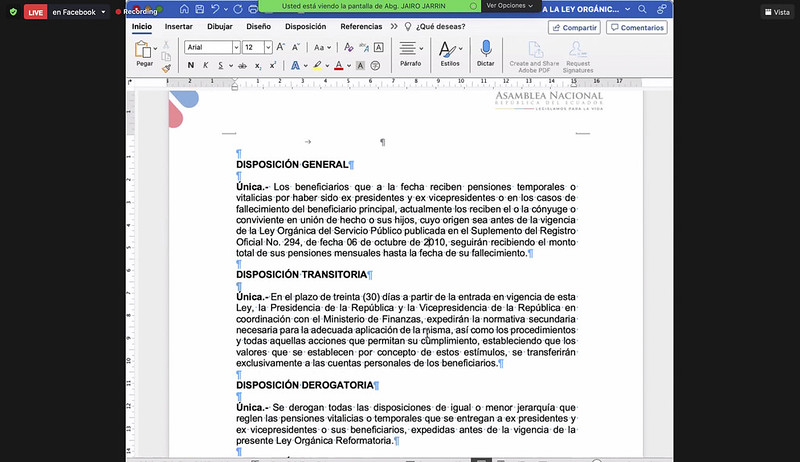Open the font color picker arrow

click(349, 66)
